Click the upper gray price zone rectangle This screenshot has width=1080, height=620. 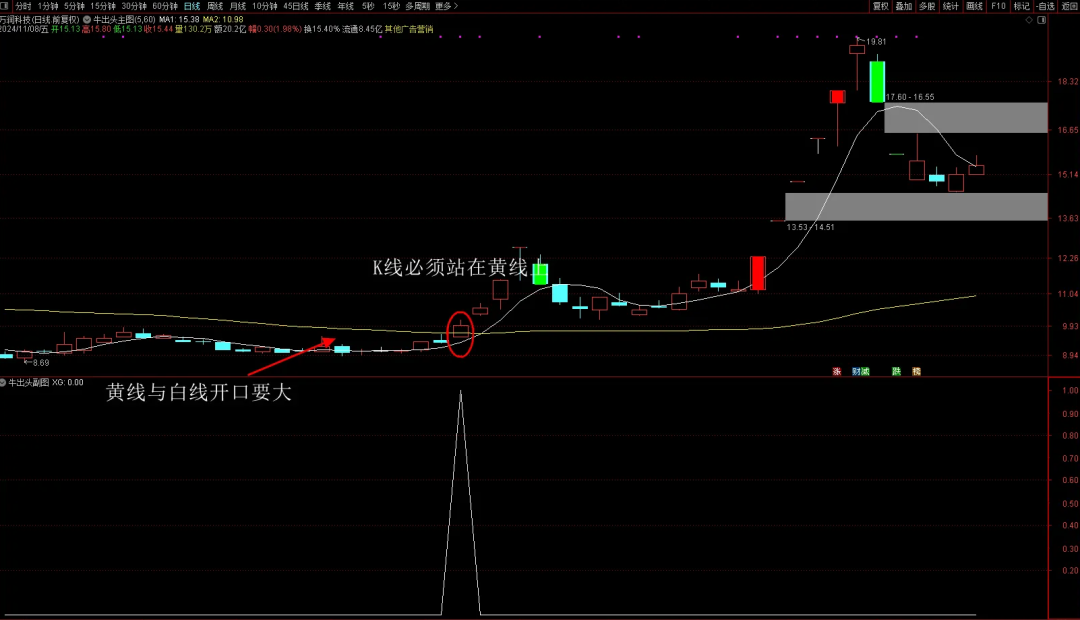(965, 117)
